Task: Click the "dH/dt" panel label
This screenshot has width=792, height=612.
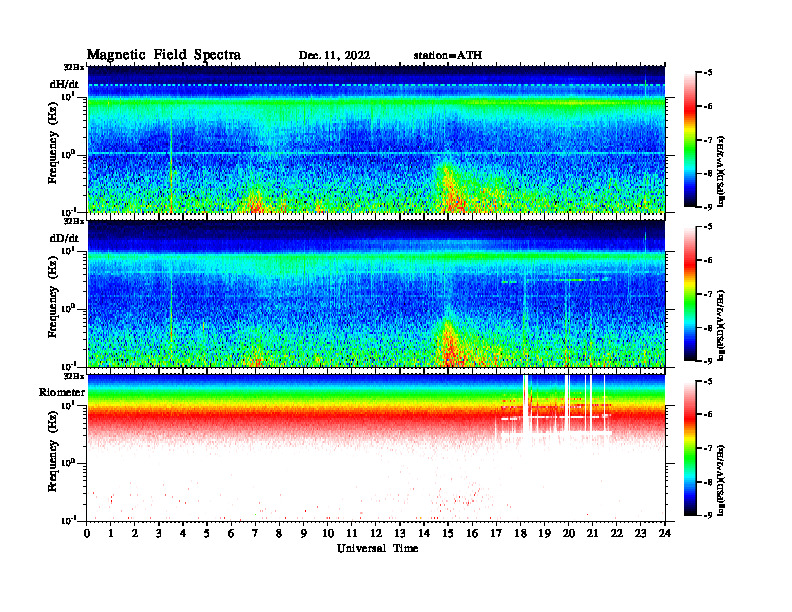Action: click(x=64, y=84)
